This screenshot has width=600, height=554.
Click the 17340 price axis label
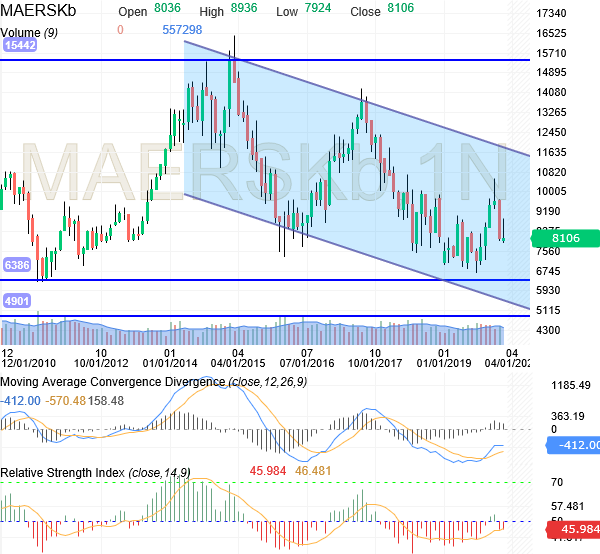point(551,13)
